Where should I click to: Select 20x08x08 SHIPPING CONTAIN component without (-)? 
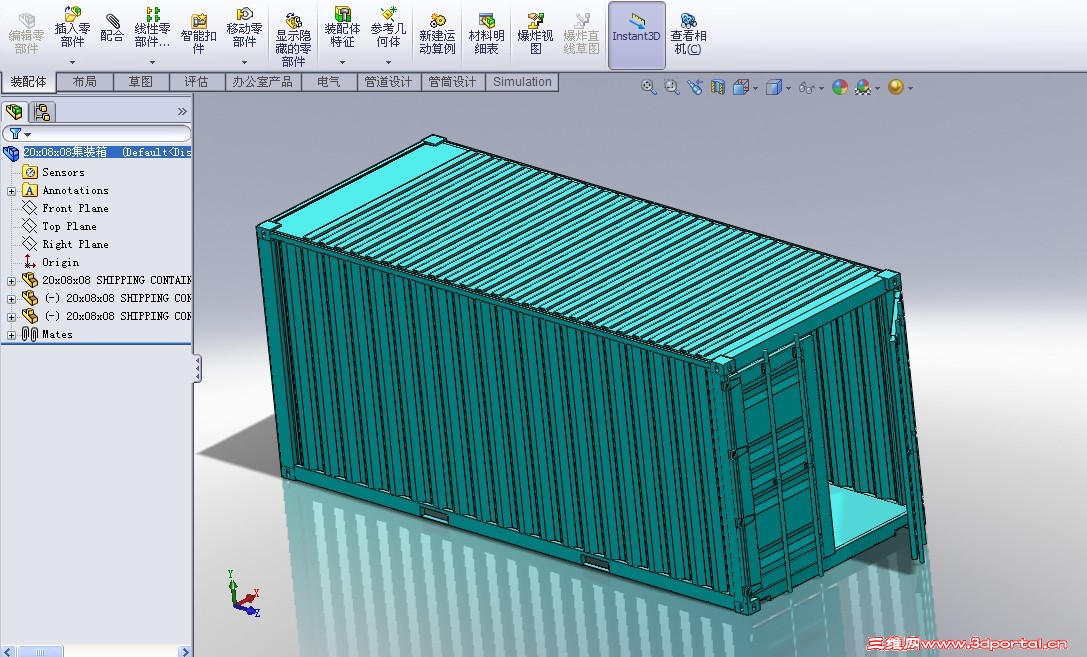pyautogui.click(x=116, y=280)
